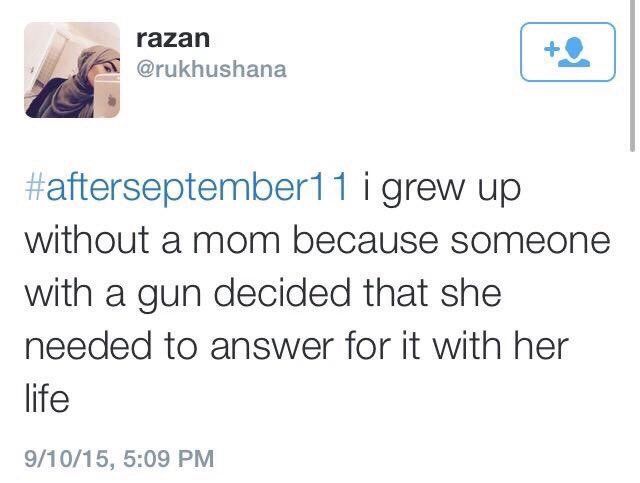The width and height of the screenshot is (640, 483).
Task: Click the follow user button
Action: 565,52
